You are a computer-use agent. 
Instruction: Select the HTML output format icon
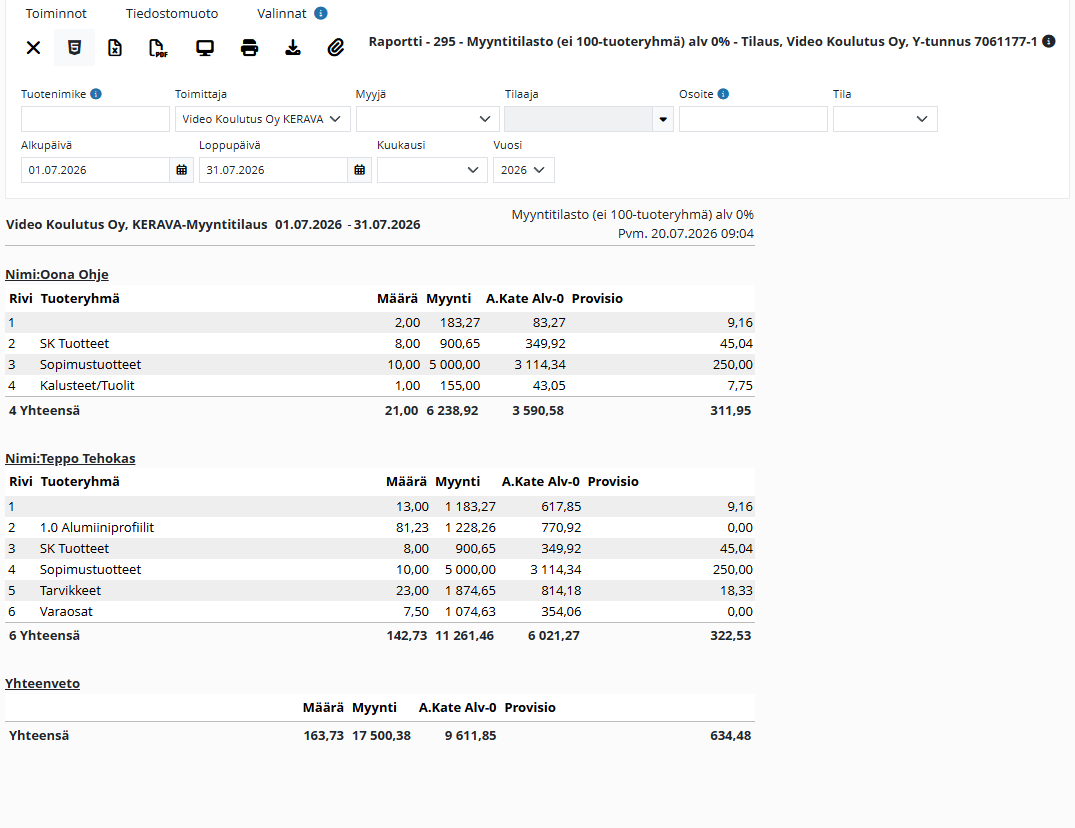[x=75, y=47]
